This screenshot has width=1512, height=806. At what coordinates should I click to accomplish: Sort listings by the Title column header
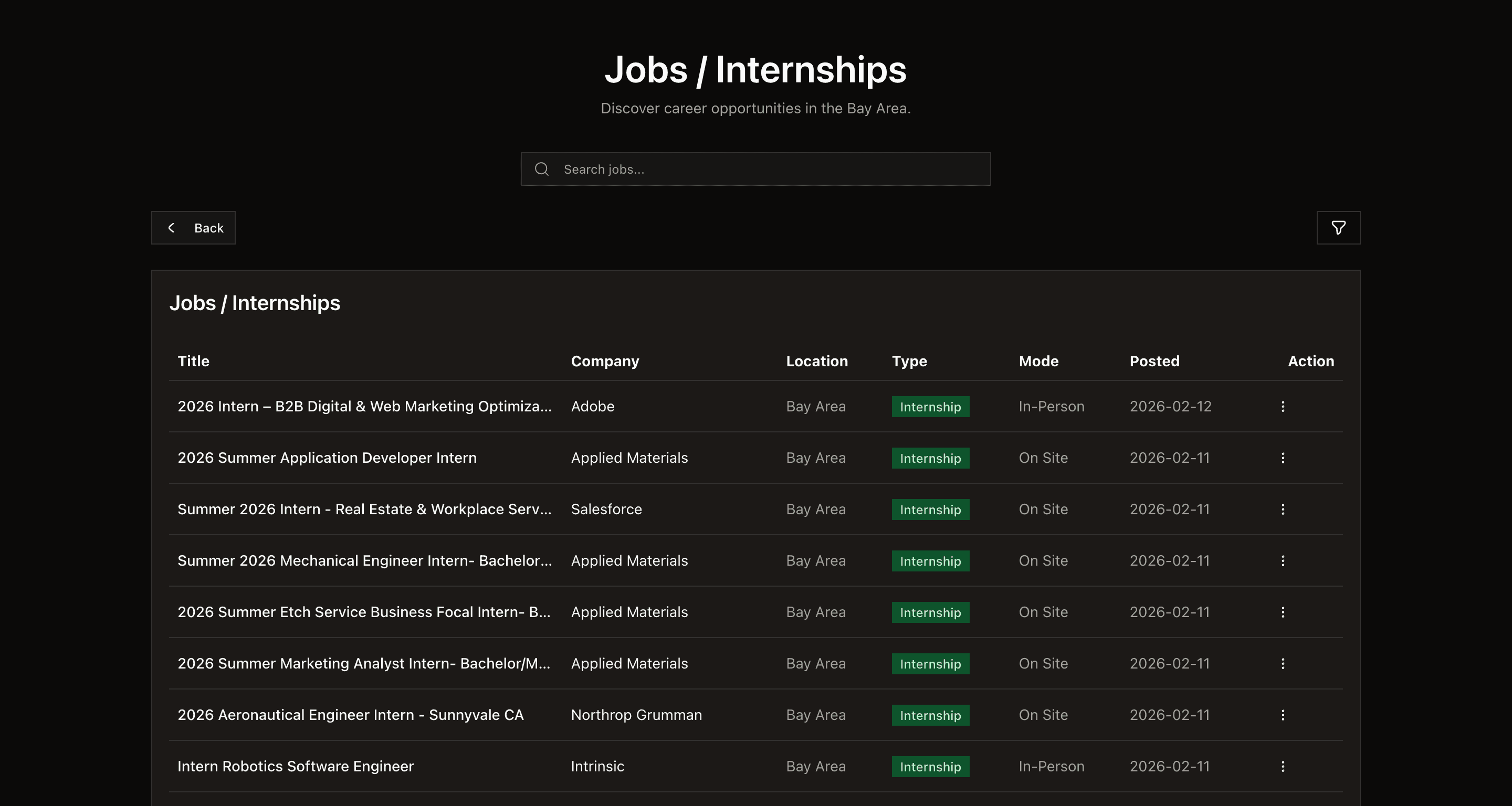click(x=193, y=362)
